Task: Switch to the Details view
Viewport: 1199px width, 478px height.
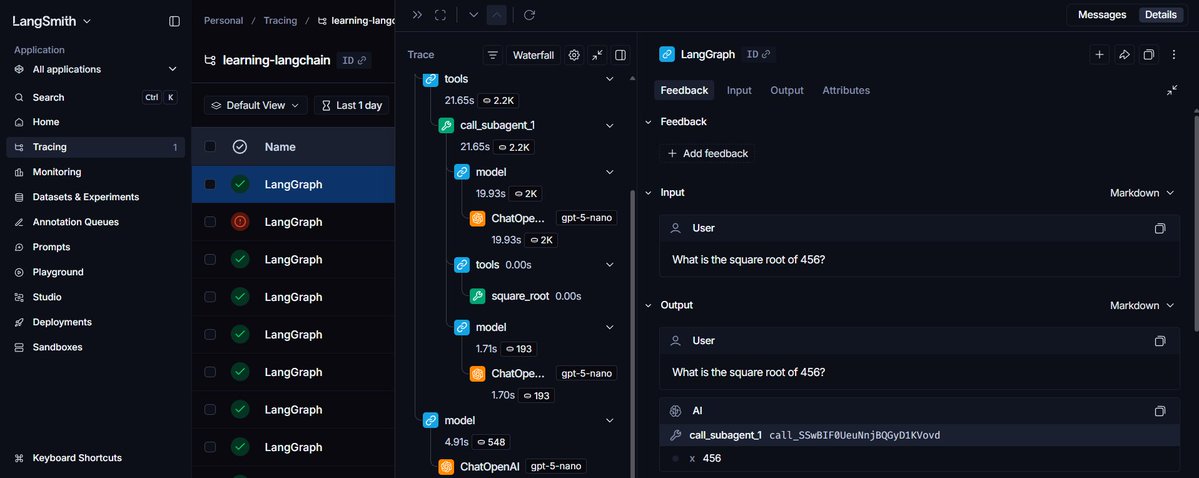Action: point(1160,15)
